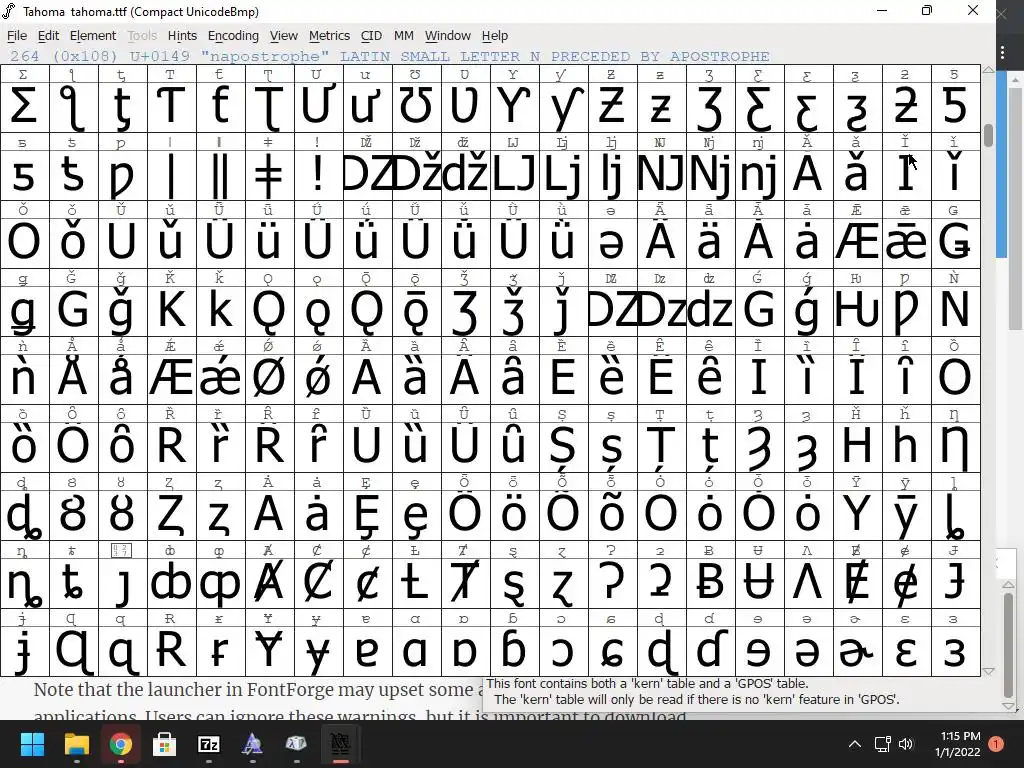1024x768 pixels.
Task: Click the font view scrollbar down arrow
Action: tap(988, 671)
